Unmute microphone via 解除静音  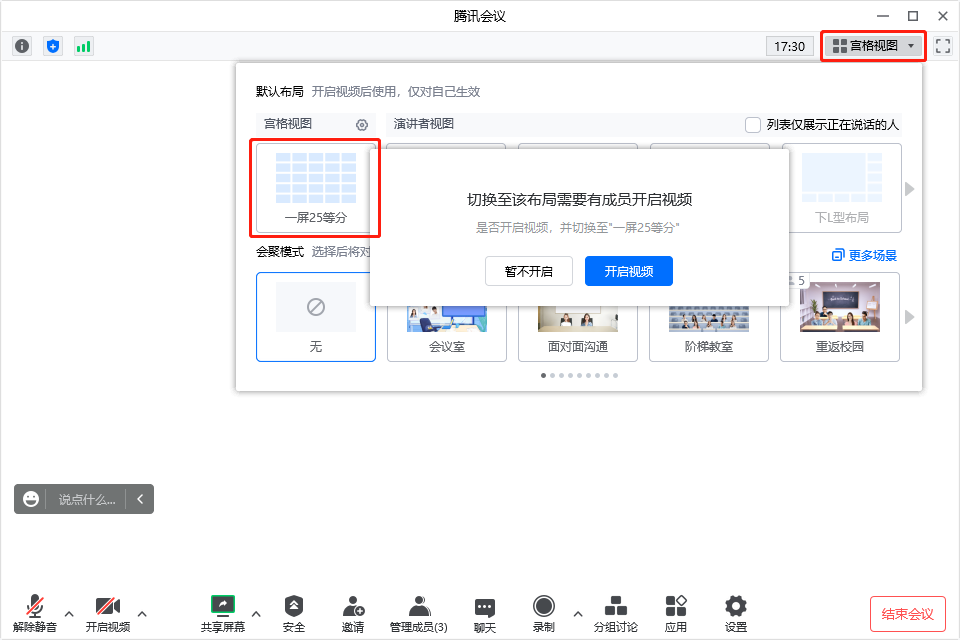point(35,614)
